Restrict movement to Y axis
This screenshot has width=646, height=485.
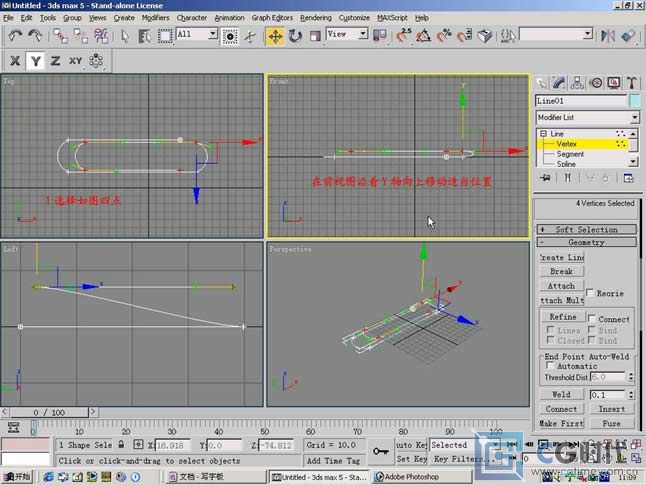[x=35, y=61]
